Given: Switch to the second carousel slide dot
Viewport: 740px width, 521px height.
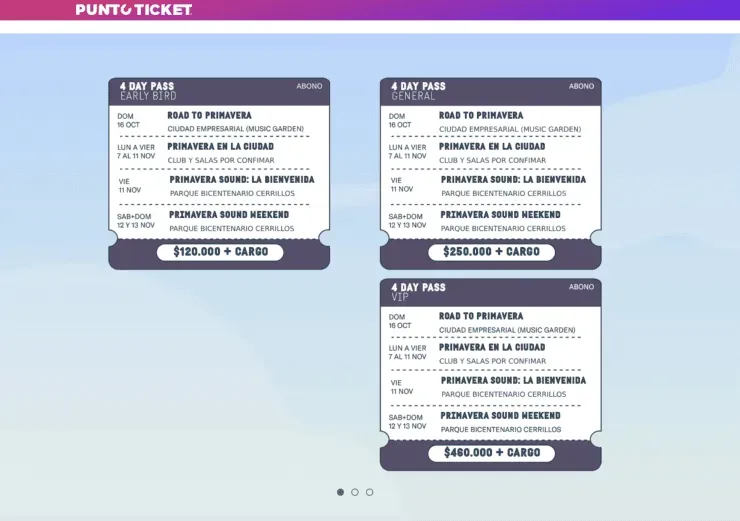Looking at the screenshot, I should [x=355, y=492].
